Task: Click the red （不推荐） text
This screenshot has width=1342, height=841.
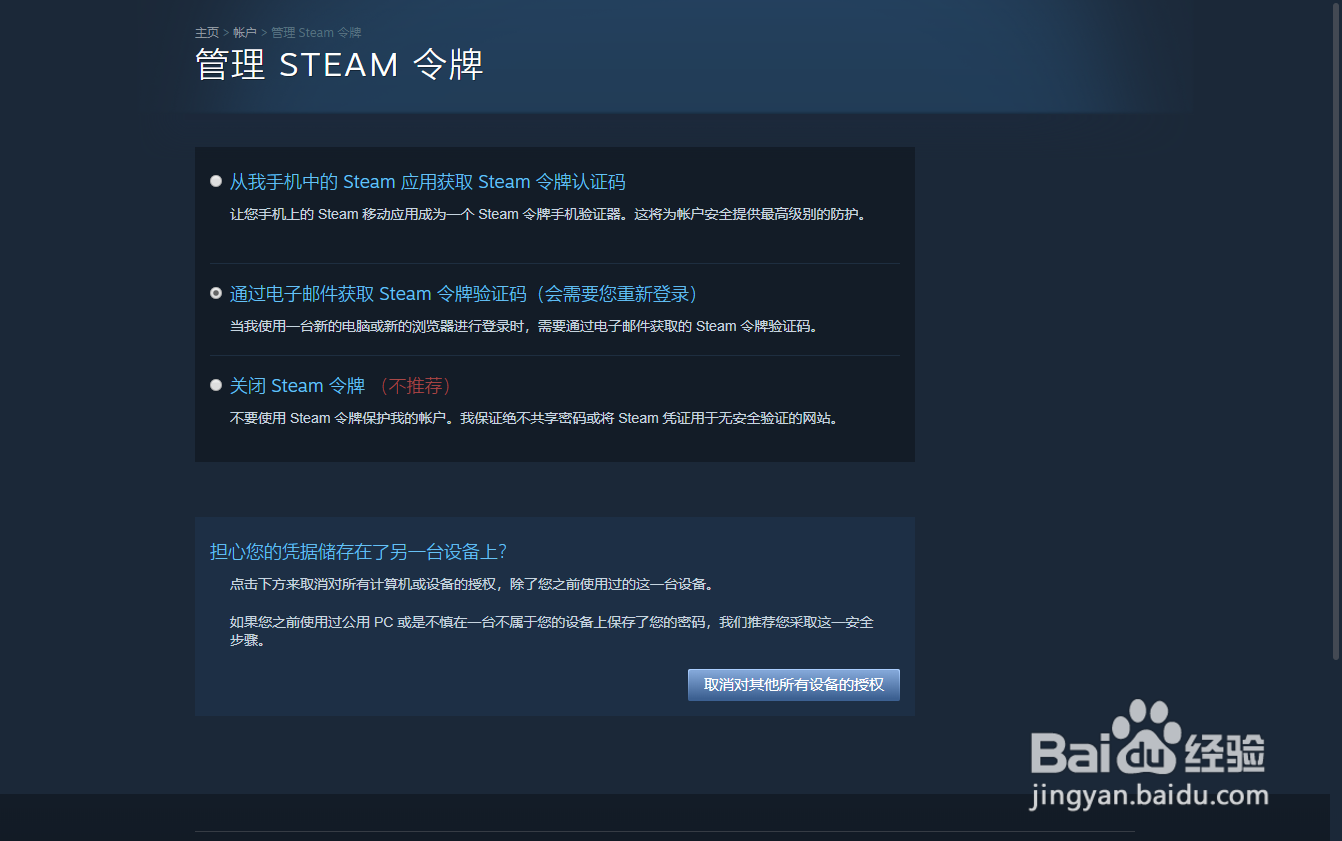Action: pos(415,386)
